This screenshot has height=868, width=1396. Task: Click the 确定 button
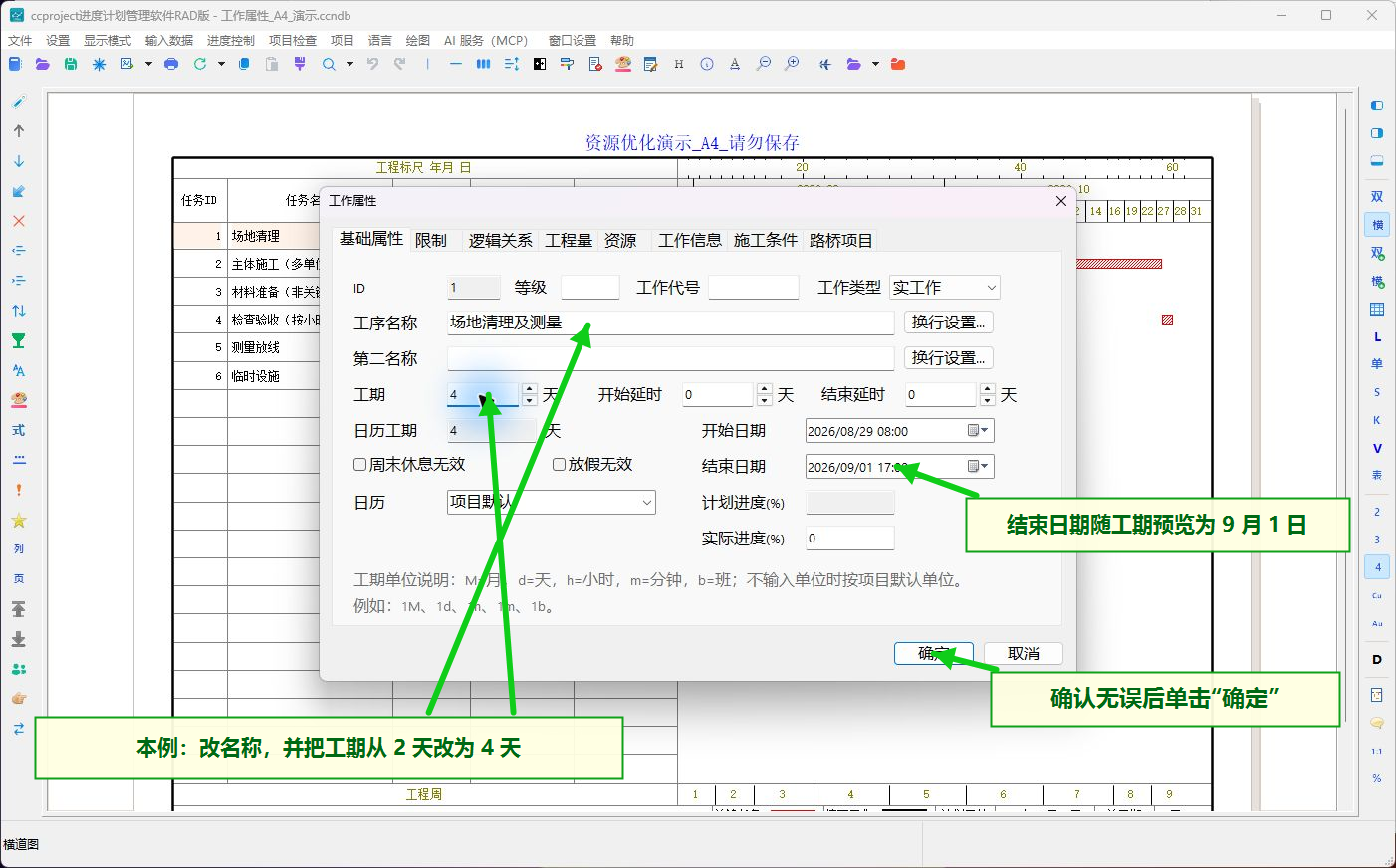tap(933, 653)
